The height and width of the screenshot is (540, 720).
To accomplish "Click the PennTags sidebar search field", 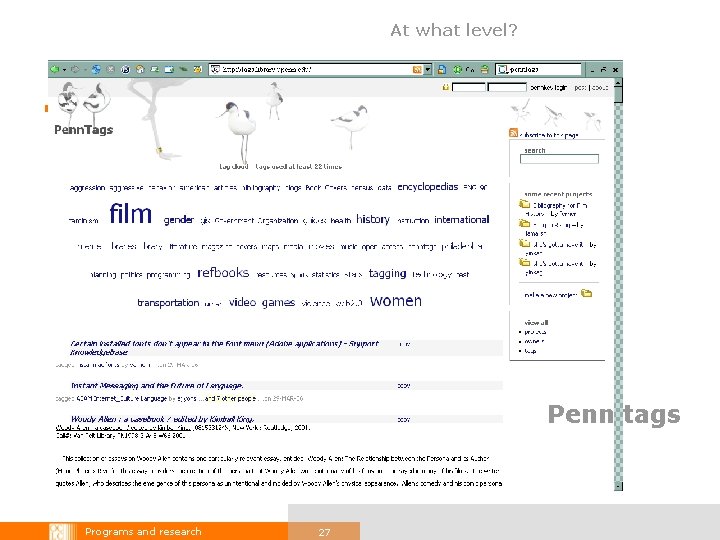I will (x=559, y=159).
